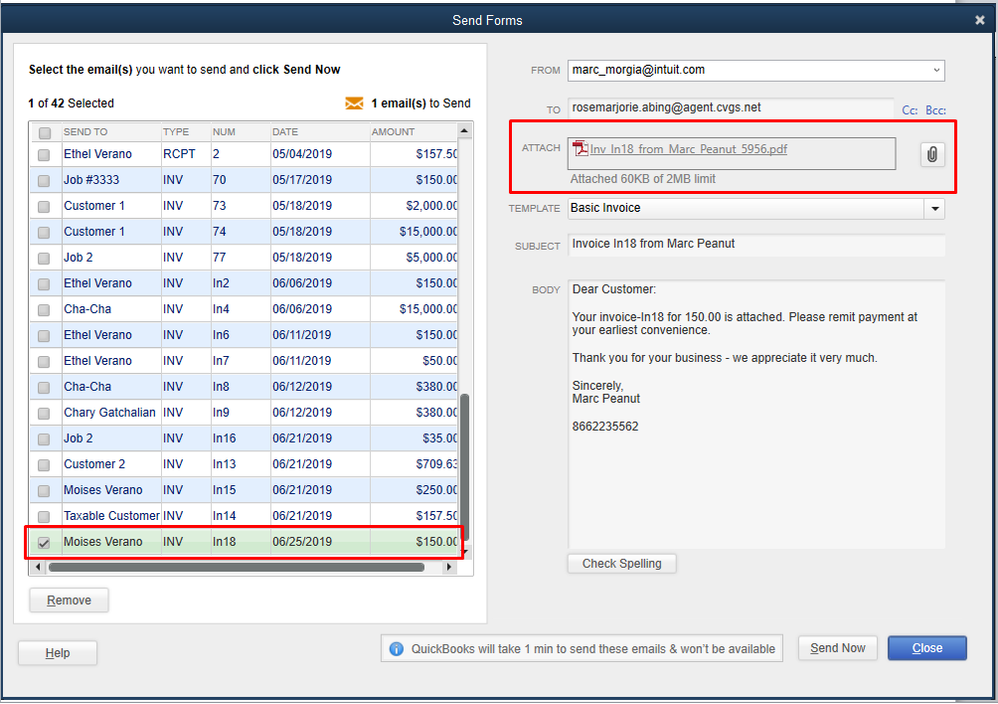Click the orange envelope email icon
The image size is (998, 704).
tap(354, 103)
